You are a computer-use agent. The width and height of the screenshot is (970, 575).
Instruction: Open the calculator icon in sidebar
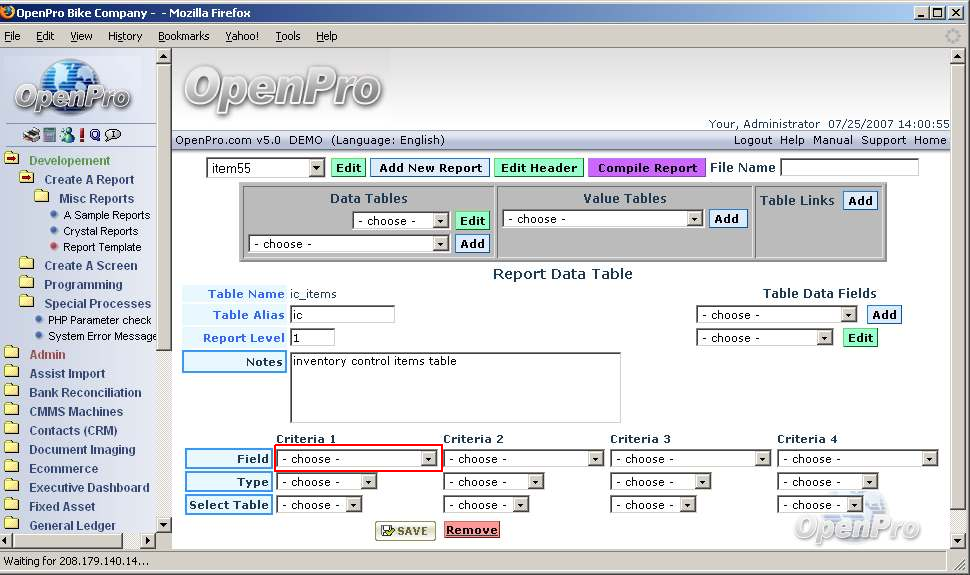click(49, 135)
